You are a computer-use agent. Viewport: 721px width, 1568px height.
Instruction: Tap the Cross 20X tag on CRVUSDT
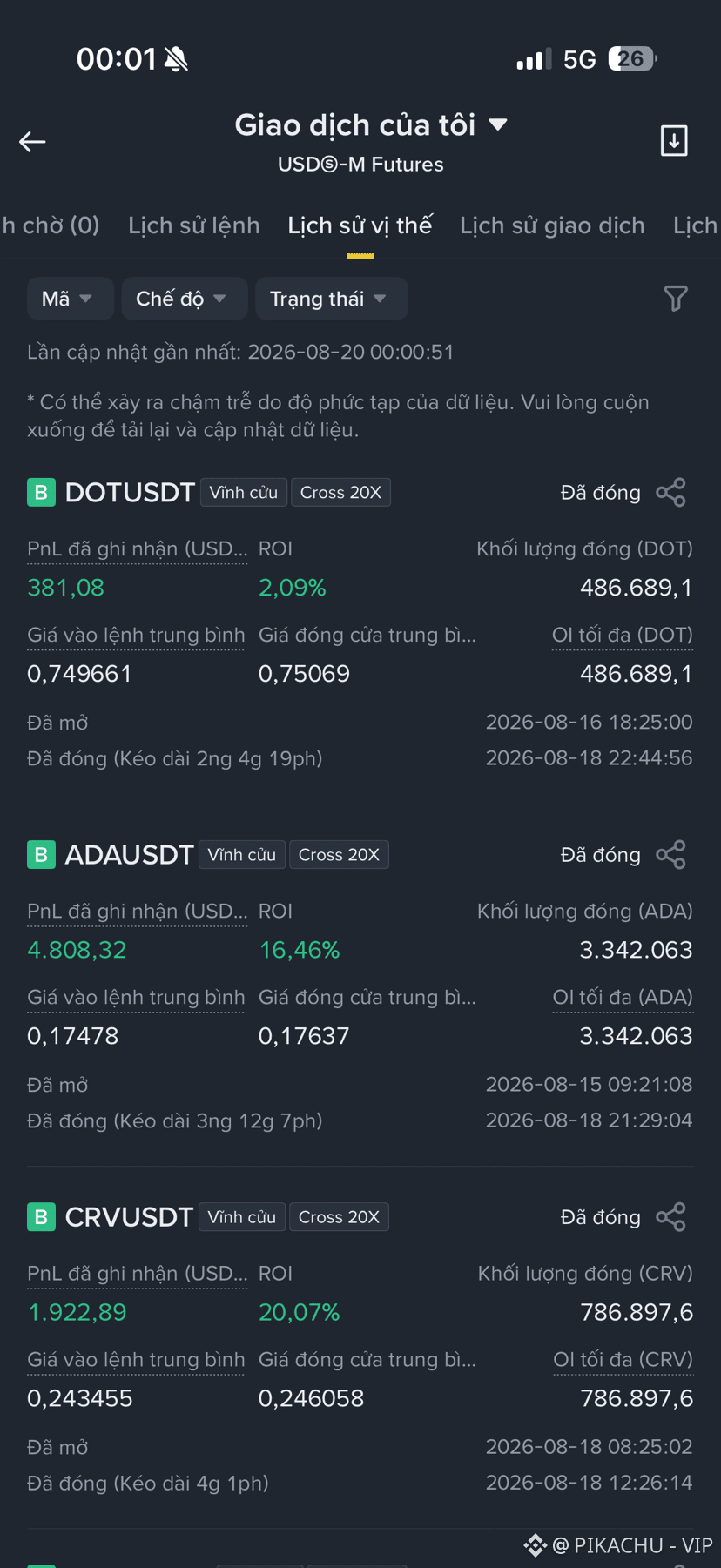coord(339,1216)
